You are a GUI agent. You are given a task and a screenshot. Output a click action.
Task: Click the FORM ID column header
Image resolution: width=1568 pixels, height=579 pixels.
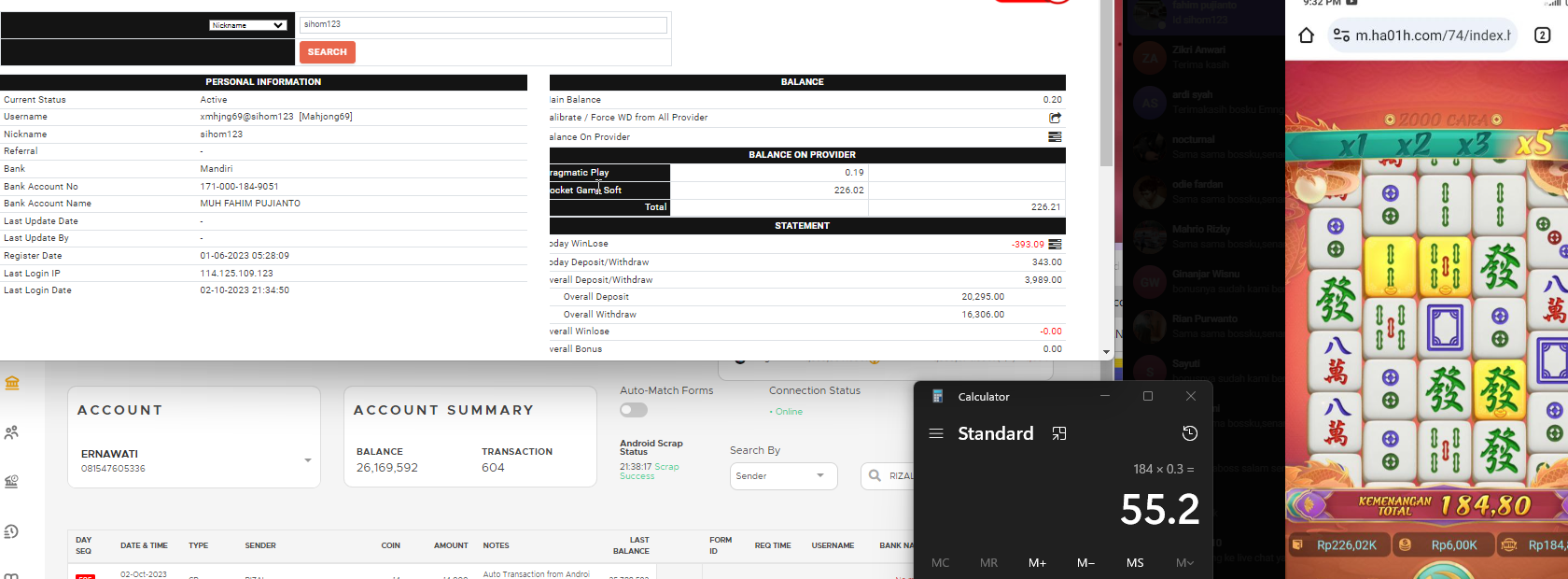721,545
